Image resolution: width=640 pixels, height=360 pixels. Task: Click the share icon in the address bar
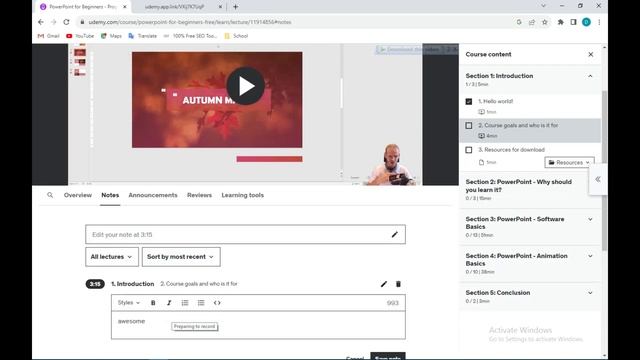click(531, 22)
